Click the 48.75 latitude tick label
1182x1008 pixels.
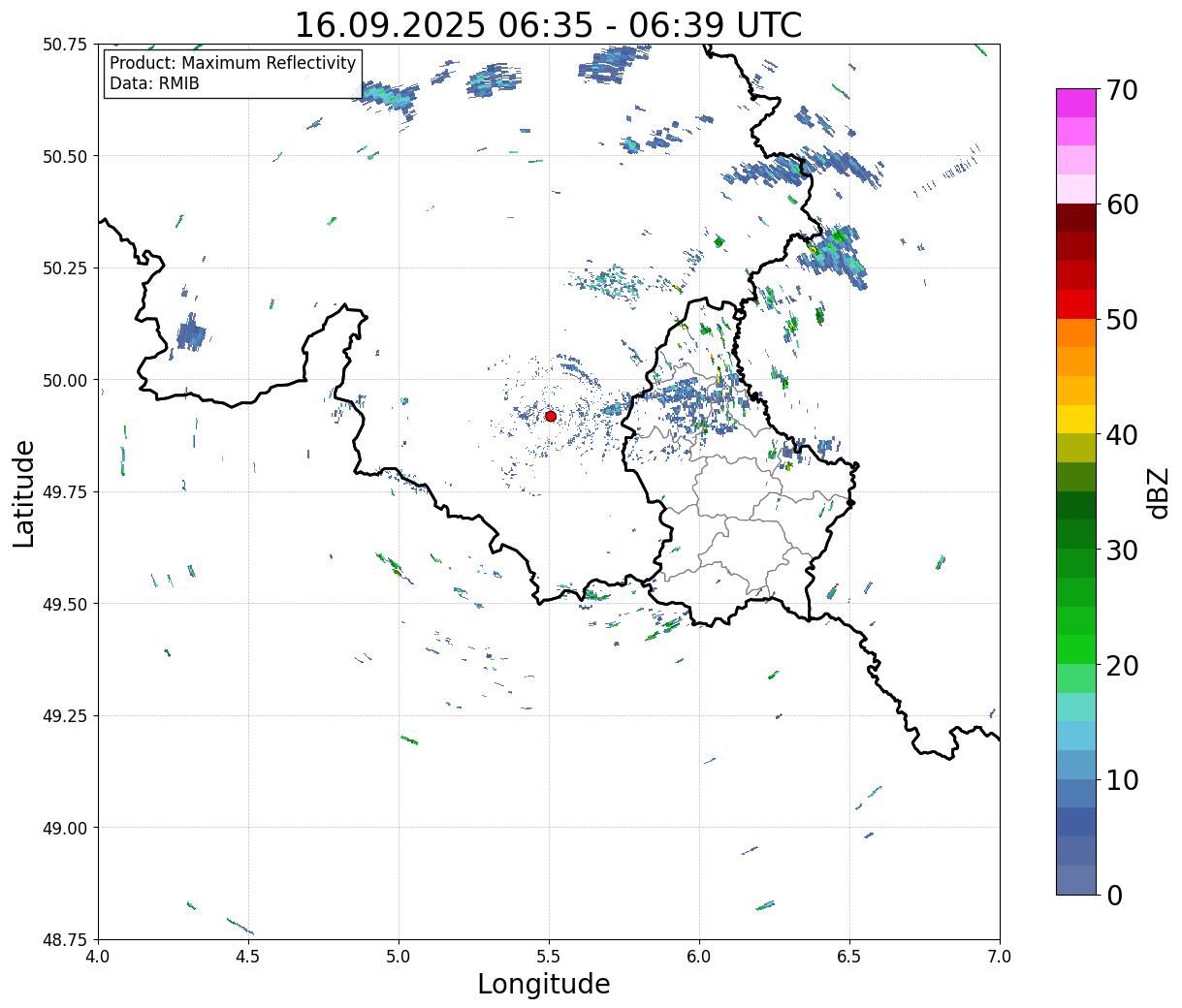(65, 940)
